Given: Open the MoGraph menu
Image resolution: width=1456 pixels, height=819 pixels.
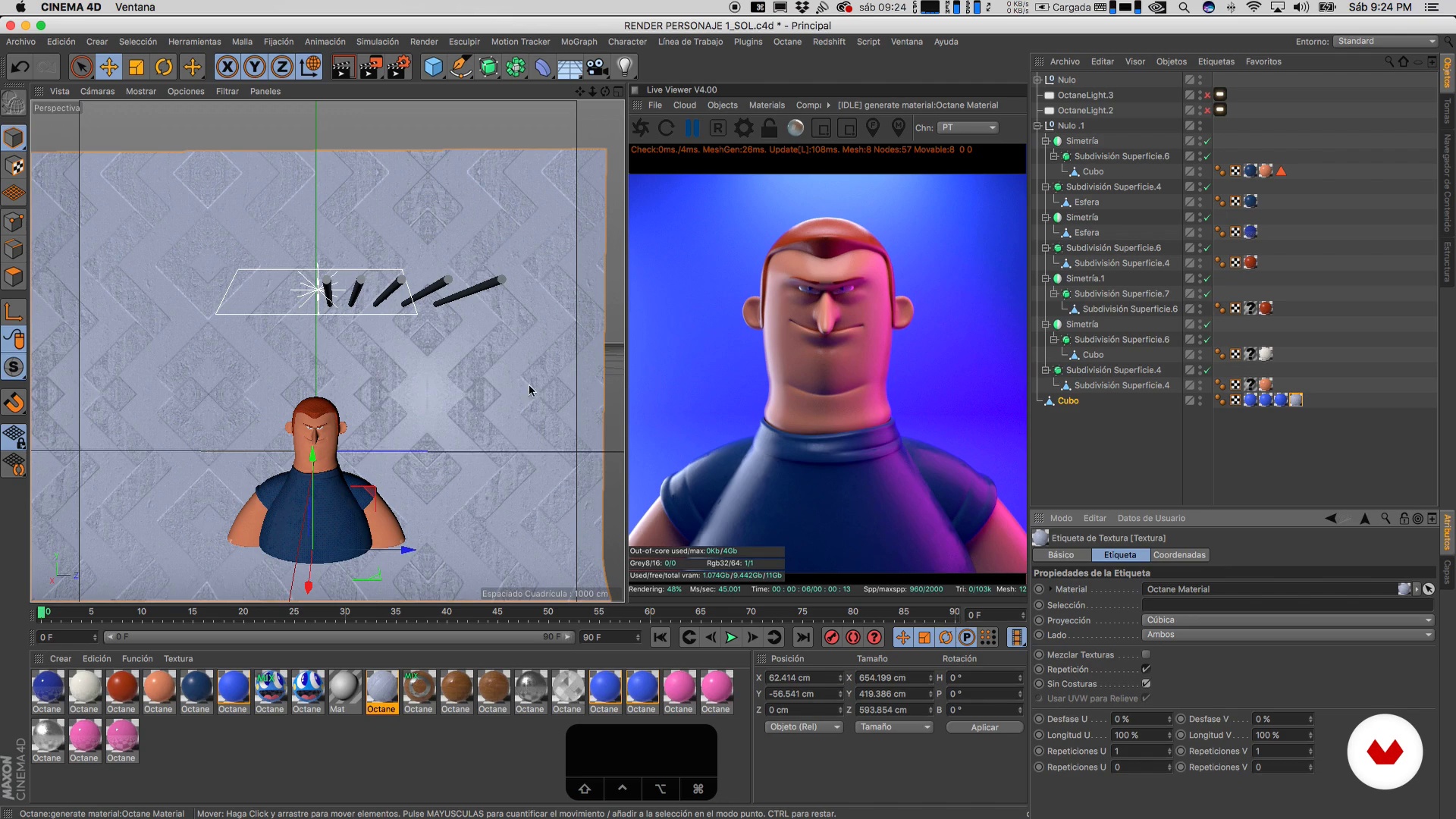Looking at the screenshot, I should [579, 42].
